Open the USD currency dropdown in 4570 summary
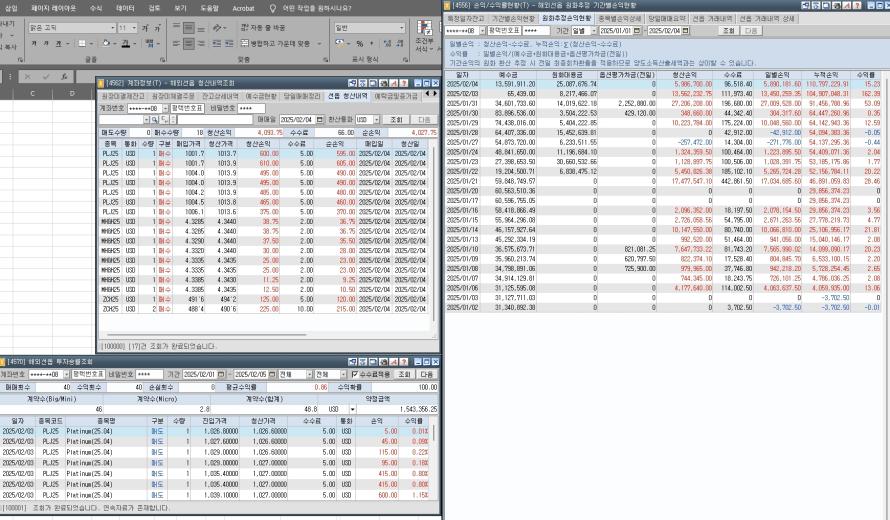 click(352, 409)
